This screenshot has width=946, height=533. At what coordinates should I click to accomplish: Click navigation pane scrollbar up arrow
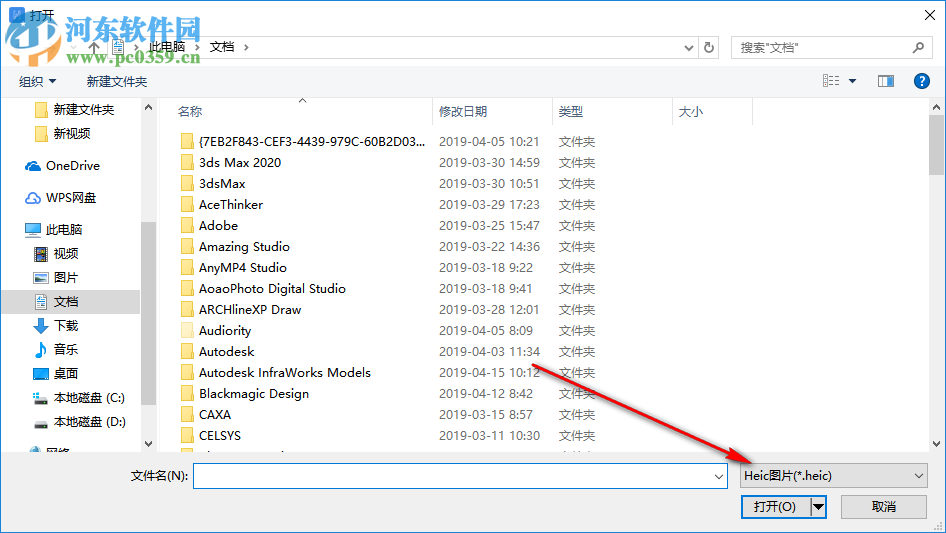pyautogui.click(x=148, y=107)
